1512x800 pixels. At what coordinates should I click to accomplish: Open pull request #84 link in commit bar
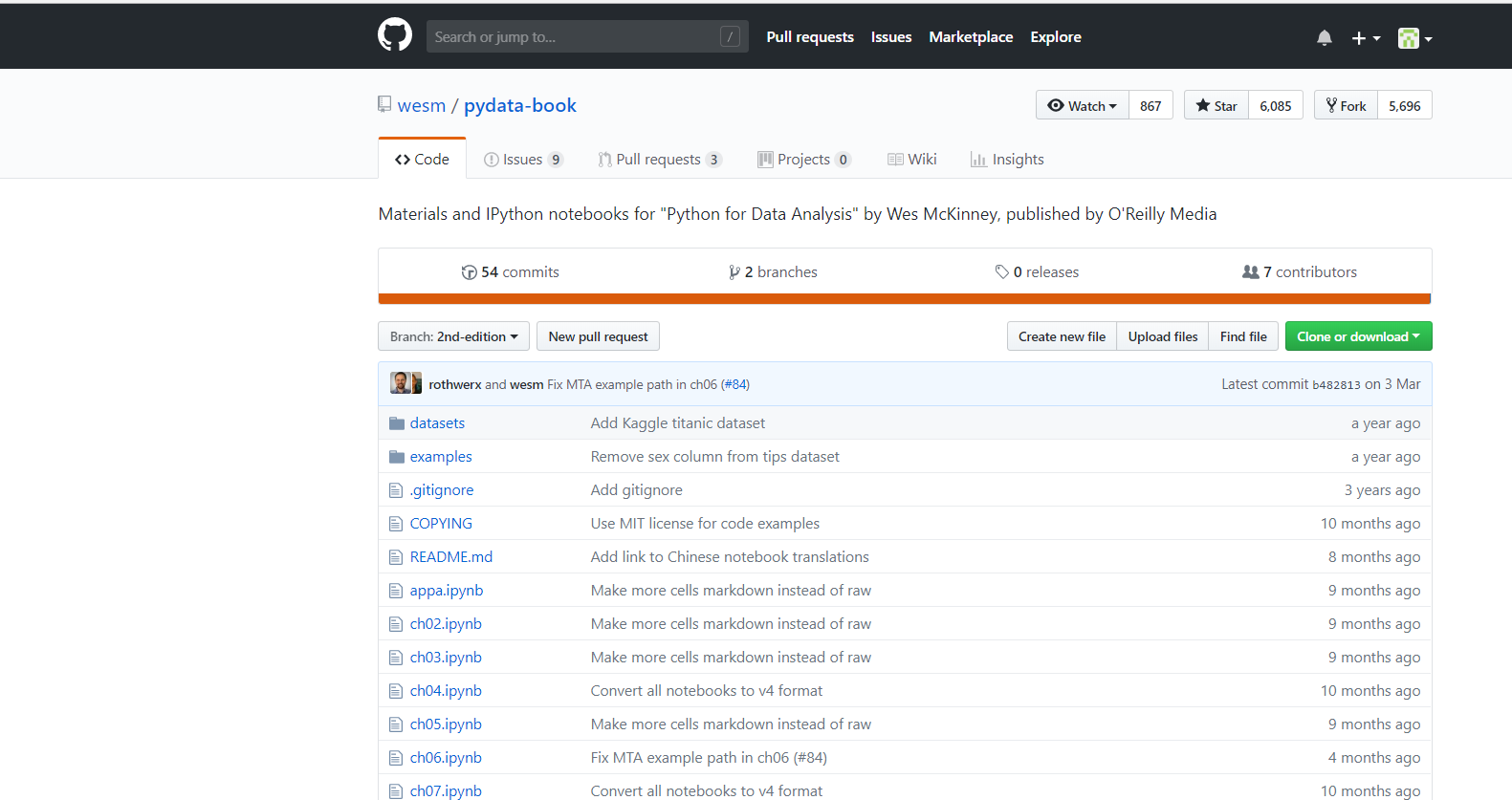point(735,384)
